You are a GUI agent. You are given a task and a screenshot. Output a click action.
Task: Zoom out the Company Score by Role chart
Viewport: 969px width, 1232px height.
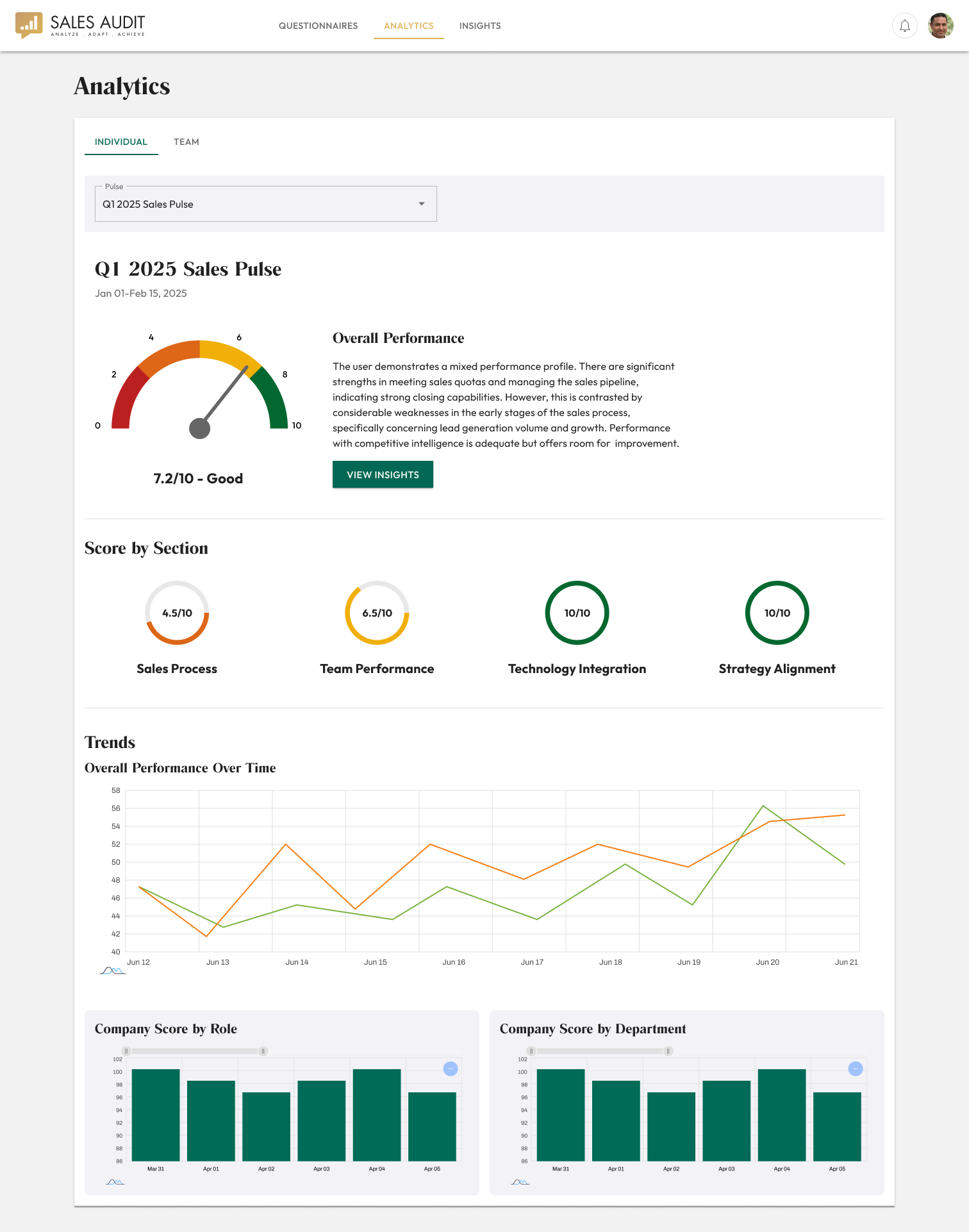[451, 1069]
